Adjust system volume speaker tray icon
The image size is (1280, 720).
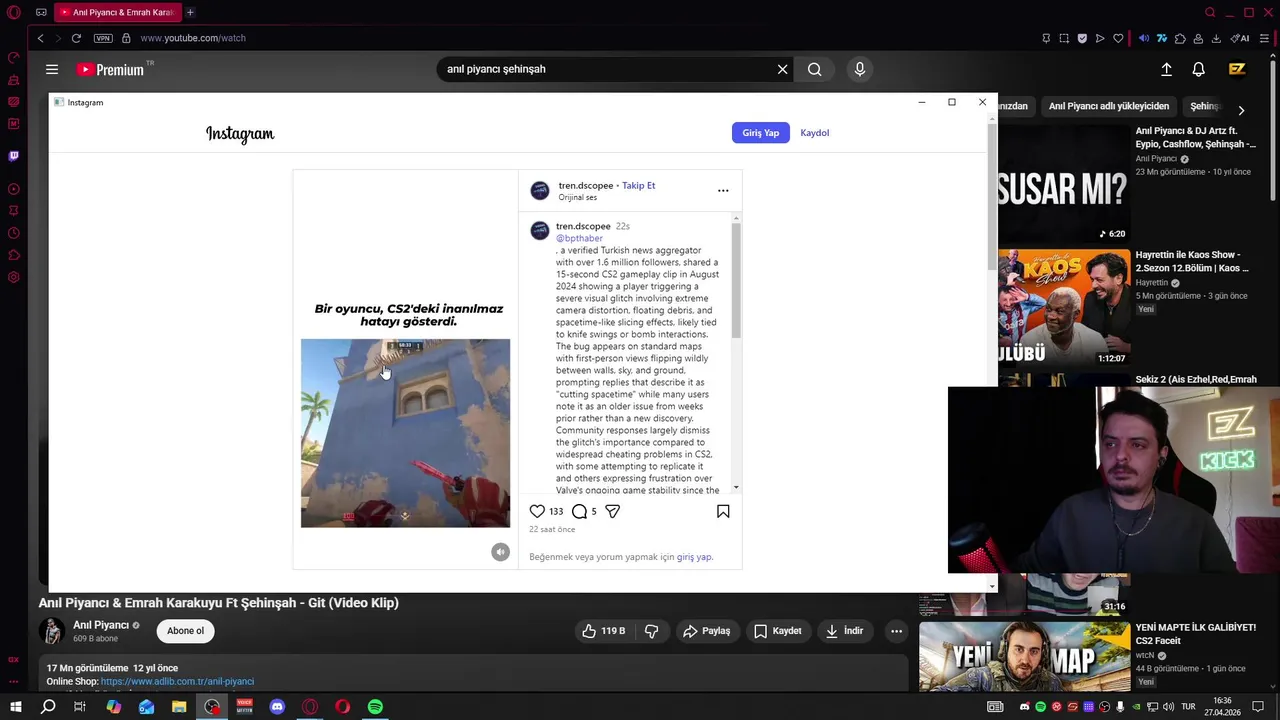(1169, 707)
